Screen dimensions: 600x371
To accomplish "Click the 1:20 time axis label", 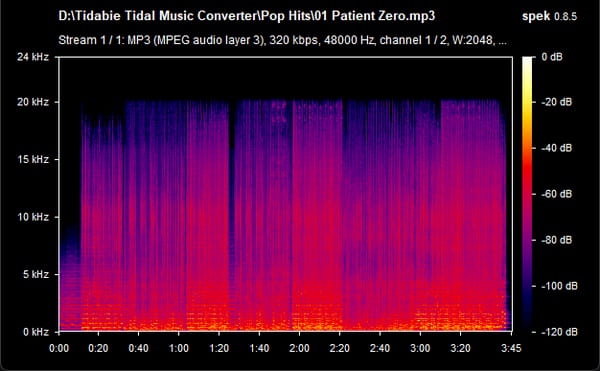I will point(219,348).
